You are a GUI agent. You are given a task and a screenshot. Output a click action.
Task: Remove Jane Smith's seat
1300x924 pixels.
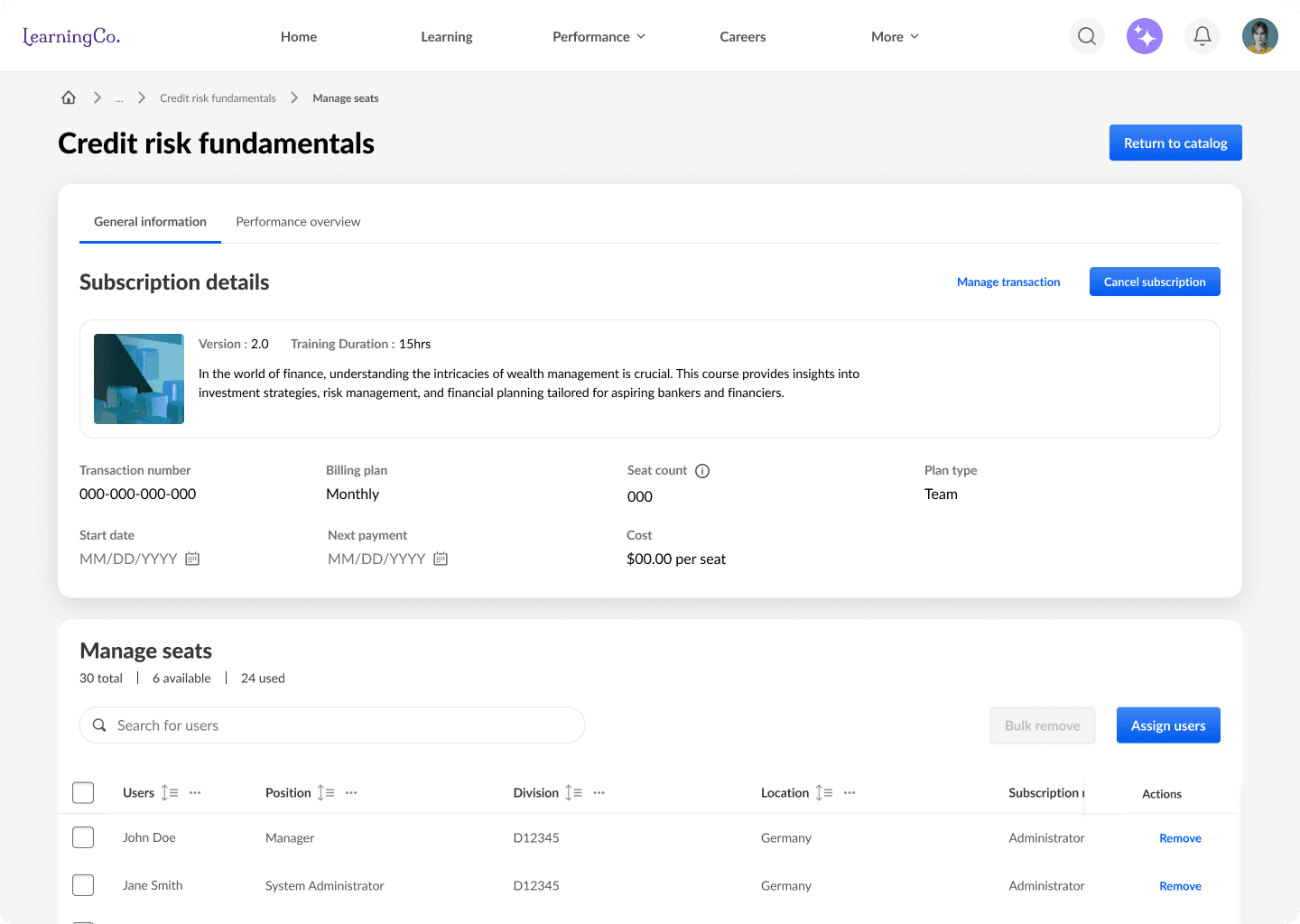click(1180, 886)
